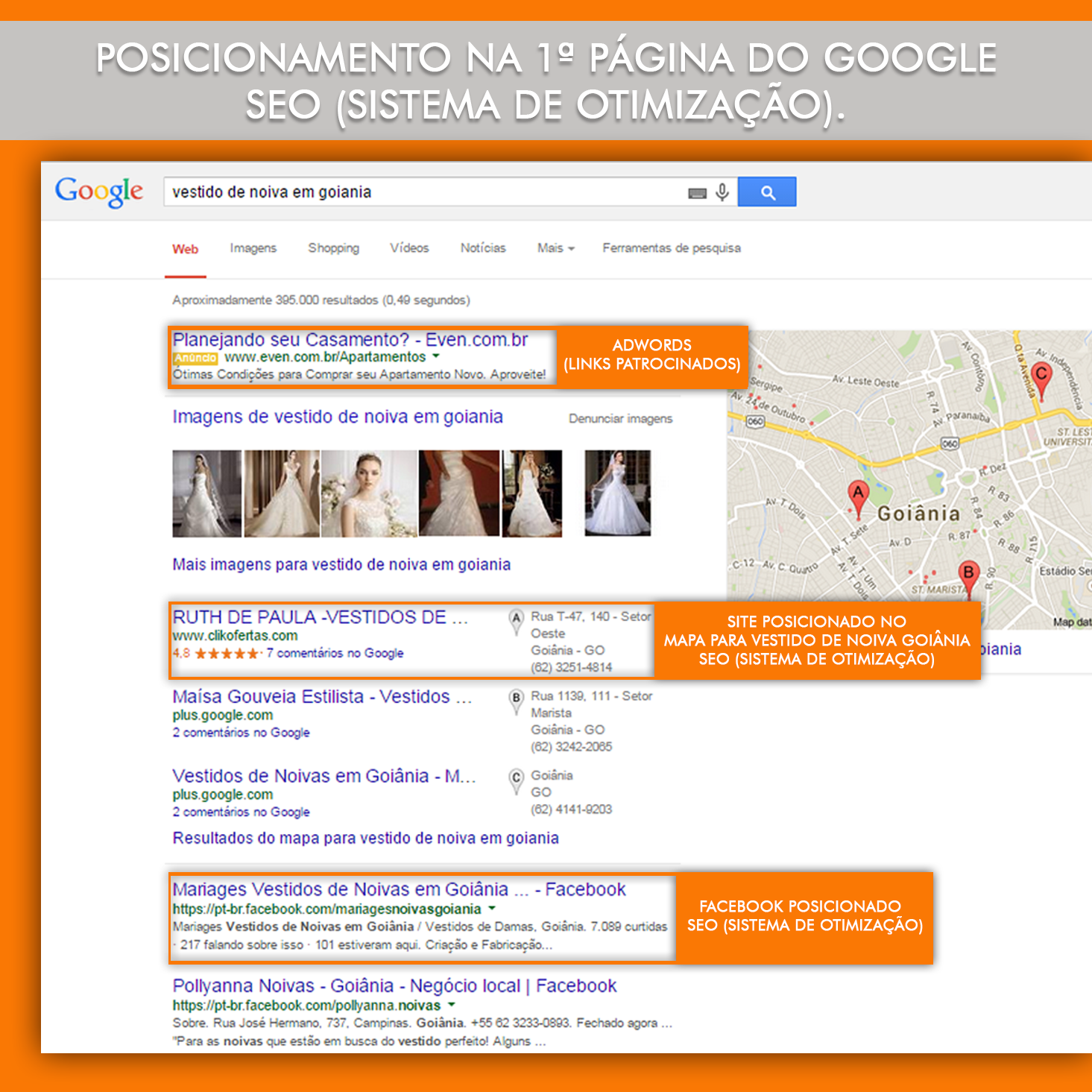Open sixth thumbnail with ball gown dress

coord(618,493)
